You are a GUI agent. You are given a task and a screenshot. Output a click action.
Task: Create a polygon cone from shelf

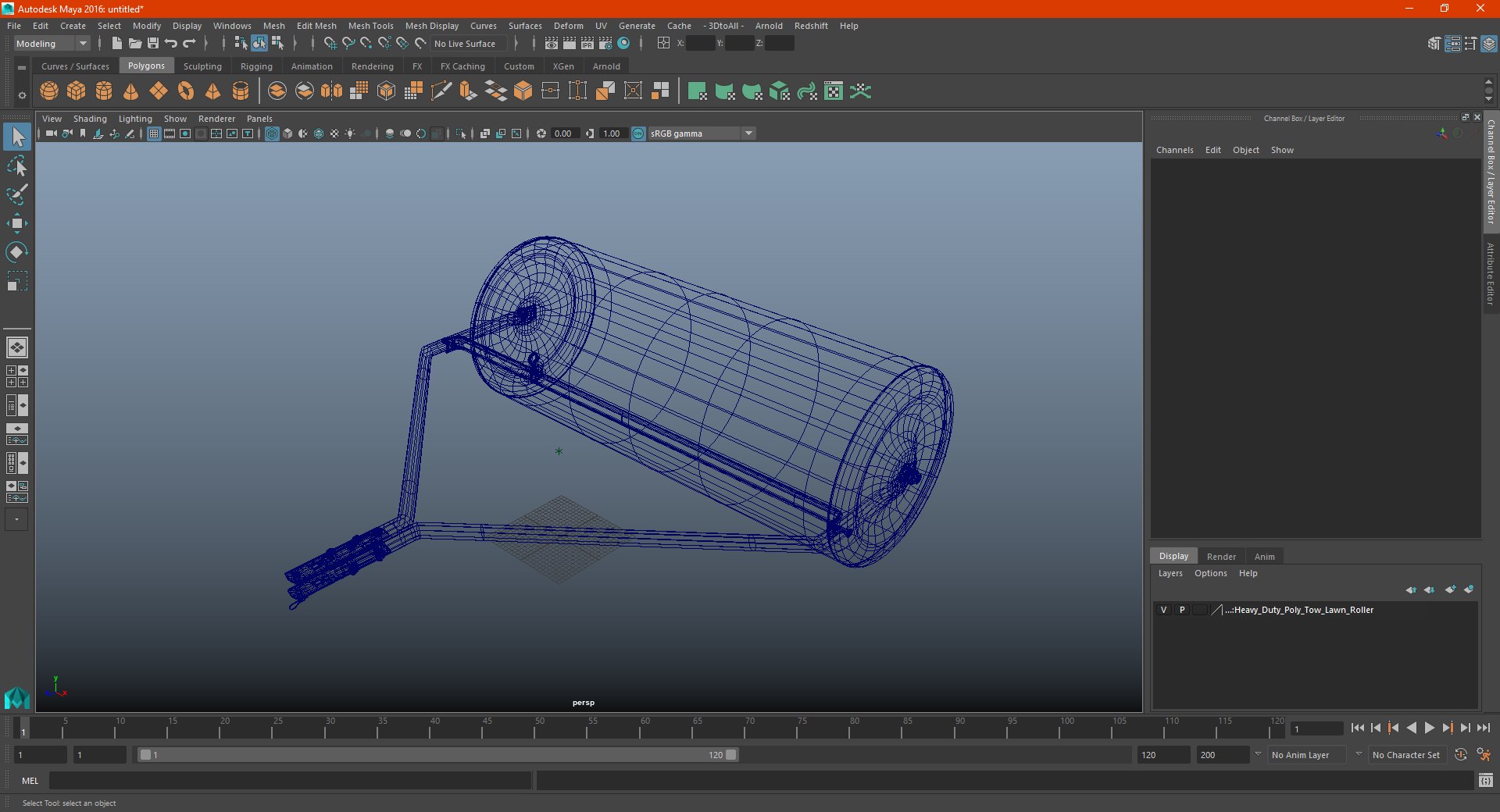131,91
